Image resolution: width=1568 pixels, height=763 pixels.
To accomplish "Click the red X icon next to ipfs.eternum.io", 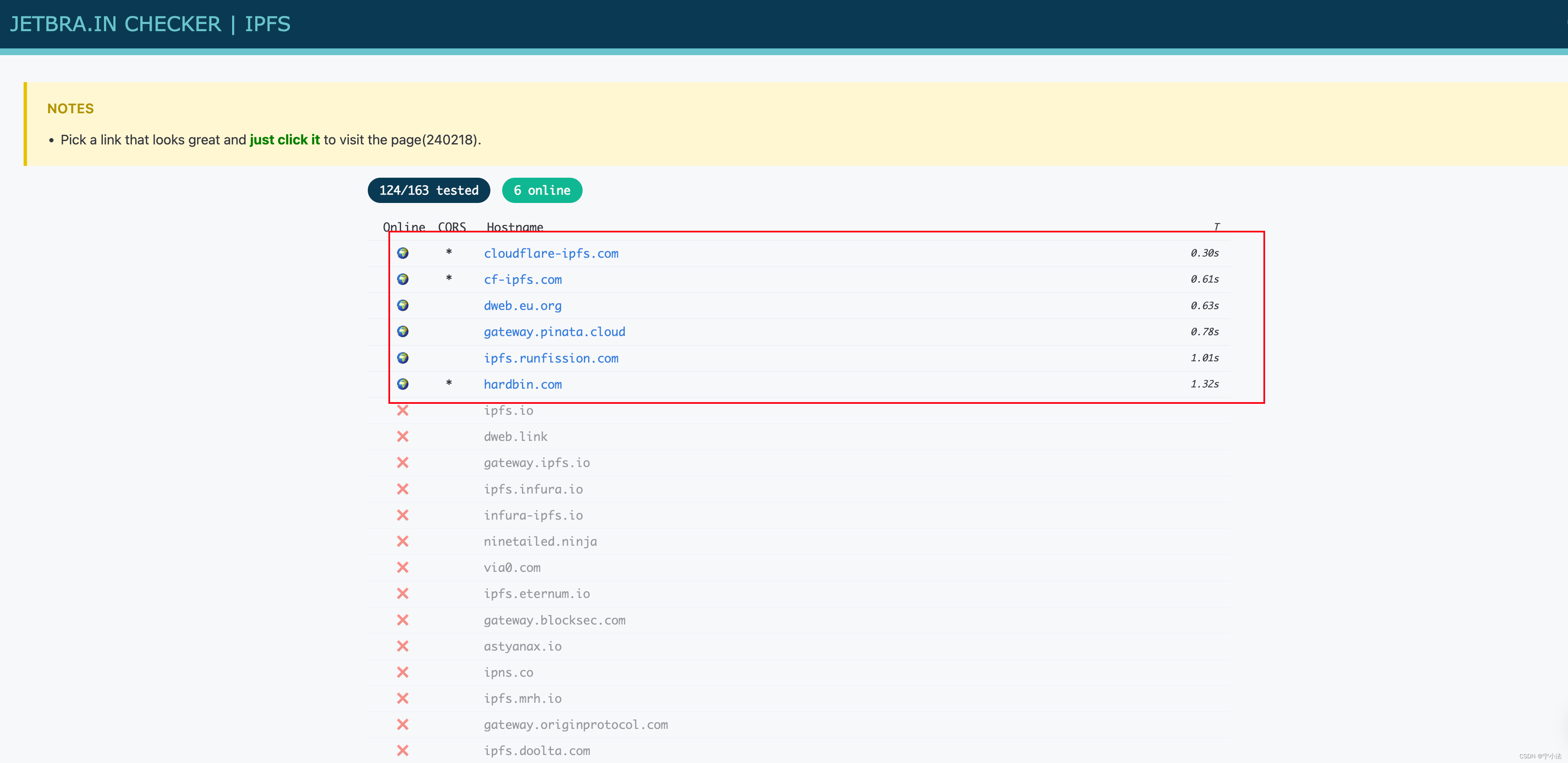I will pyautogui.click(x=403, y=593).
